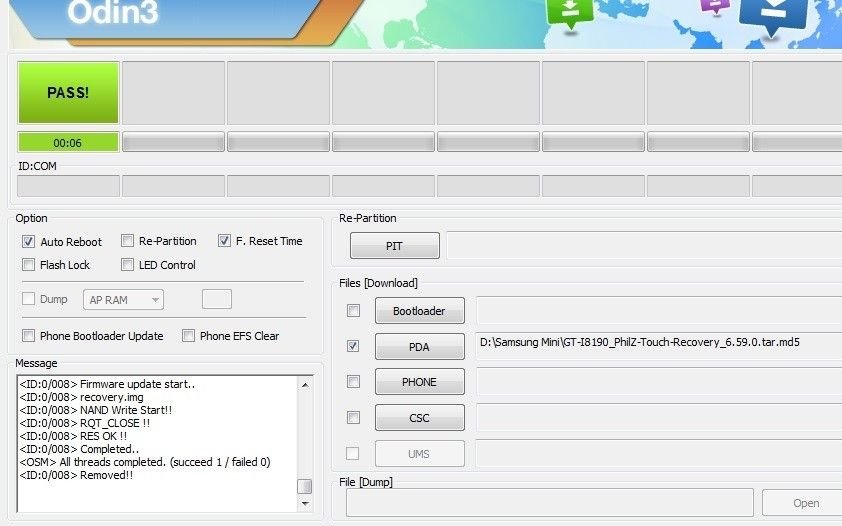
Task: Click the PIT file path field
Action: coord(644,245)
